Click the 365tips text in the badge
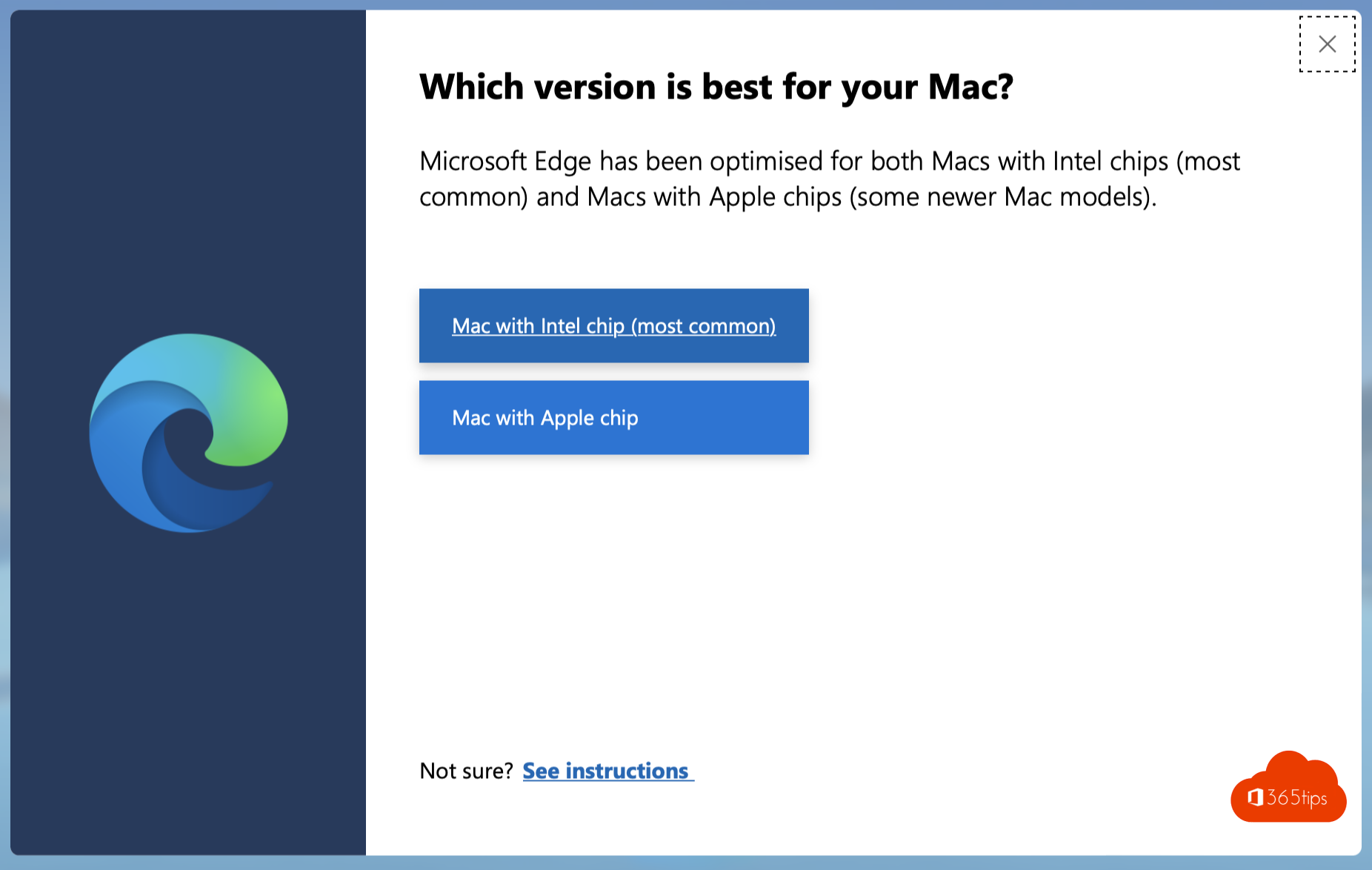The width and height of the screenshot is (1372, 870). 1296,798
